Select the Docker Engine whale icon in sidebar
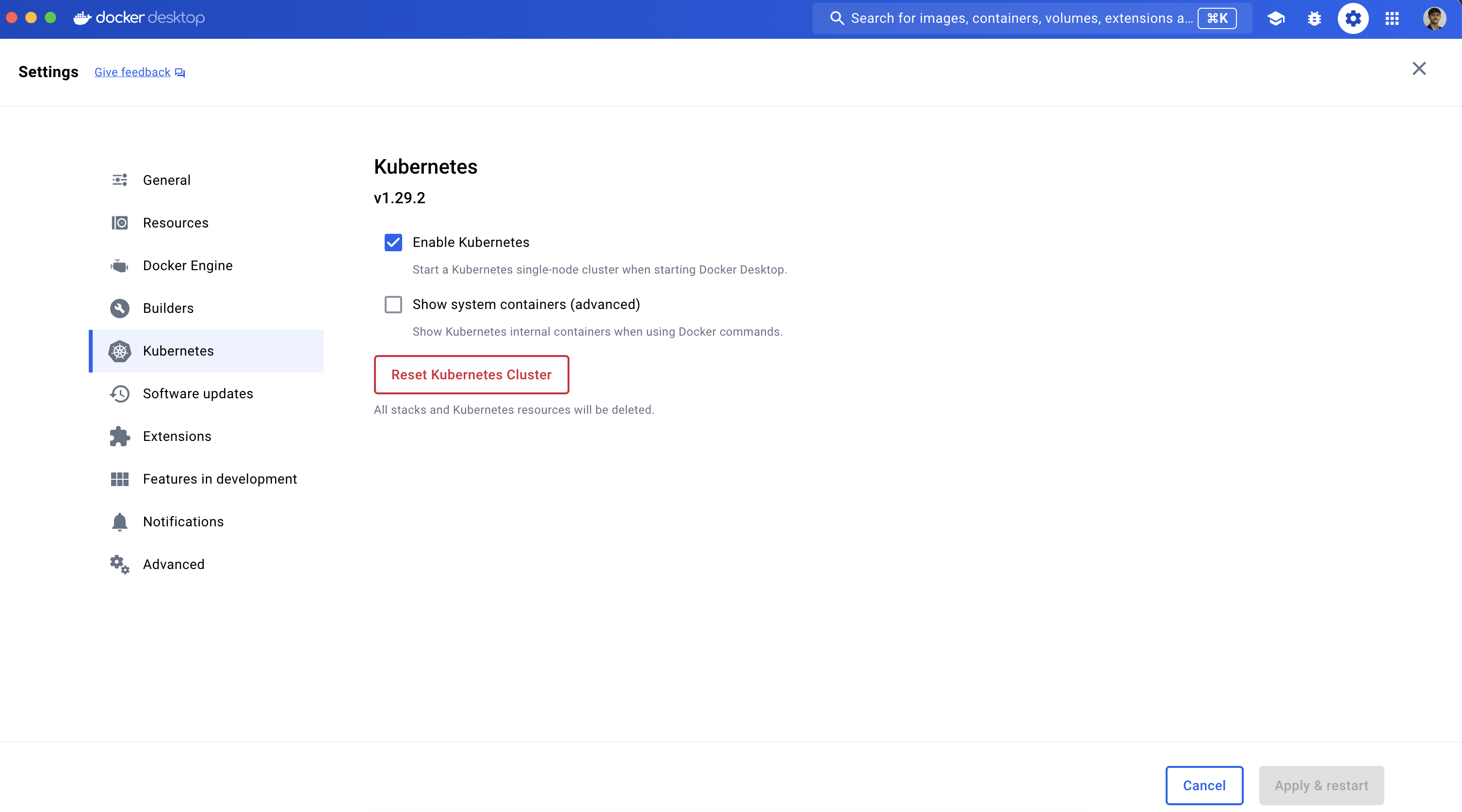Screen dimensions: 1462x812 pos(119,265)
